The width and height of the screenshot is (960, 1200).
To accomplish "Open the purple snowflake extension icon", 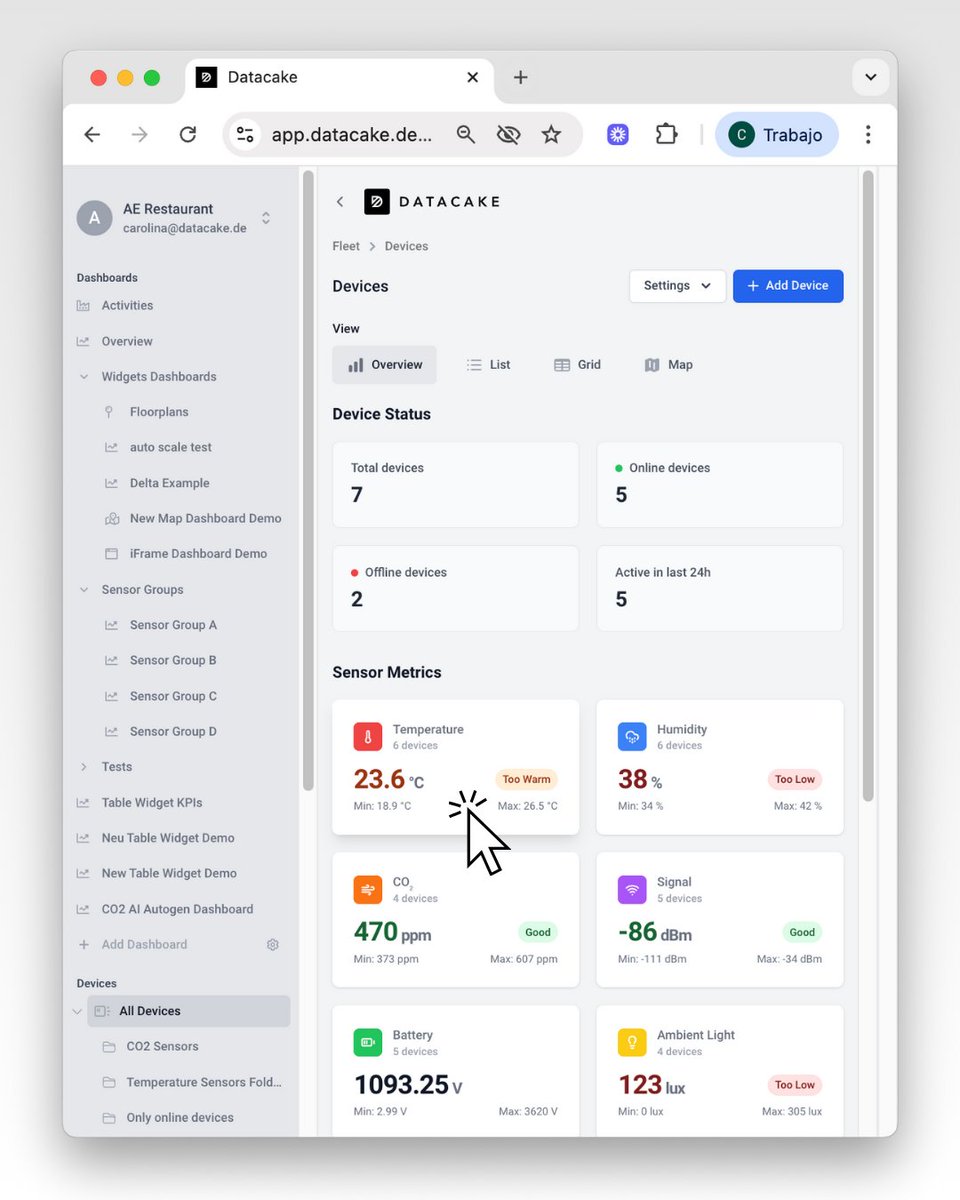I will pos(618,134).
